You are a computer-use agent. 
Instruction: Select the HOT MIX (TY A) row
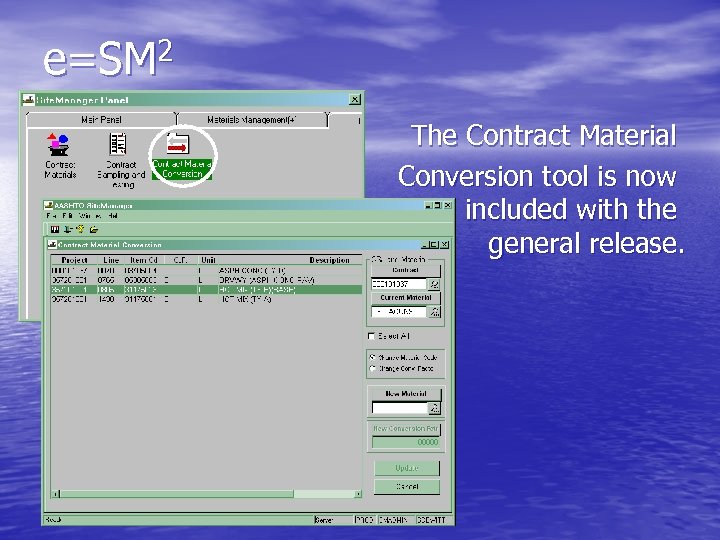tap(206, 299)
